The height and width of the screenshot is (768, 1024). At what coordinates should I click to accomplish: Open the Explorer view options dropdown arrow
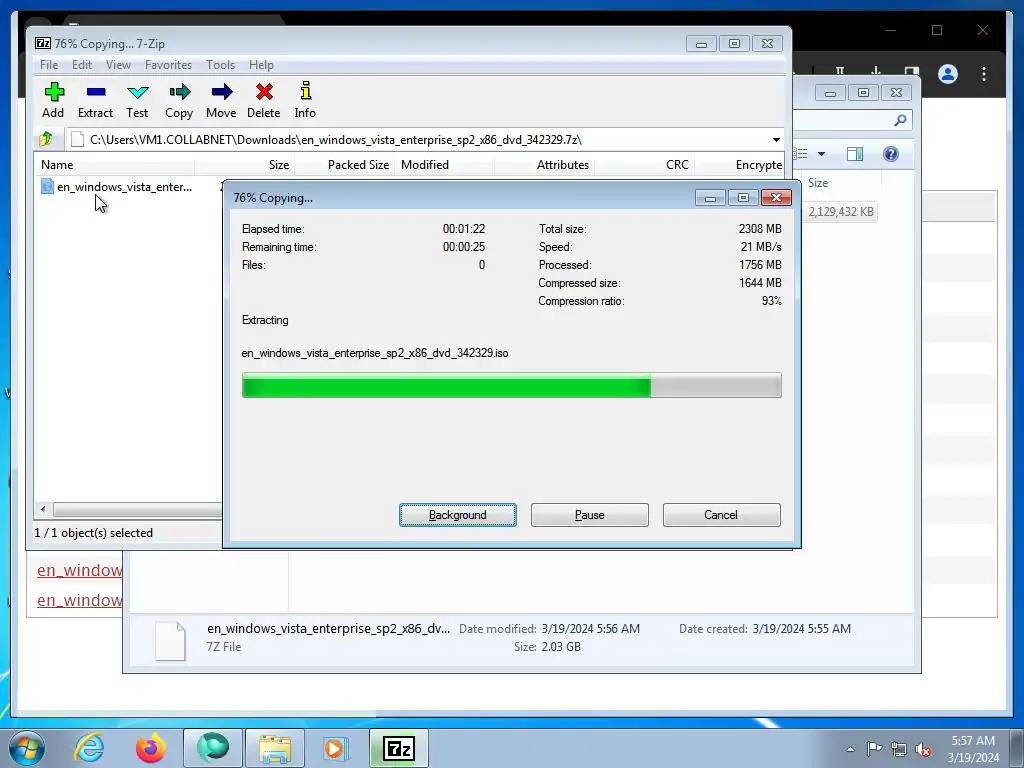pos(822,154)
